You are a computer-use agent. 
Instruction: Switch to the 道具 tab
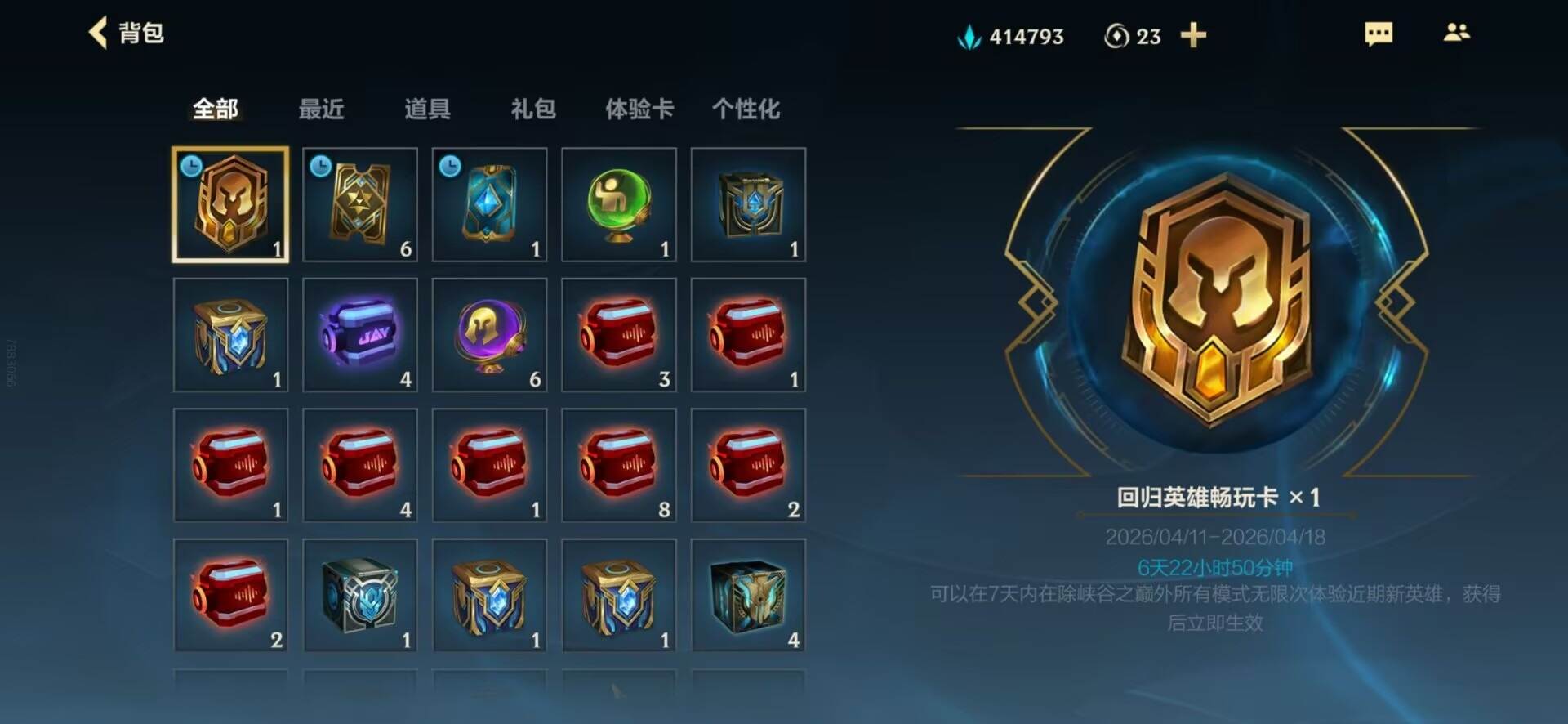tap(427, 109)
